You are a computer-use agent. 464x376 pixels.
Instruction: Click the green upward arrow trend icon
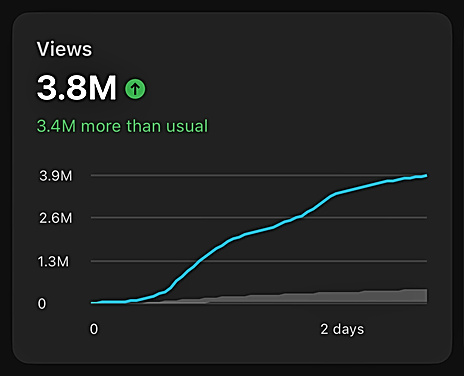click(135, 89)
